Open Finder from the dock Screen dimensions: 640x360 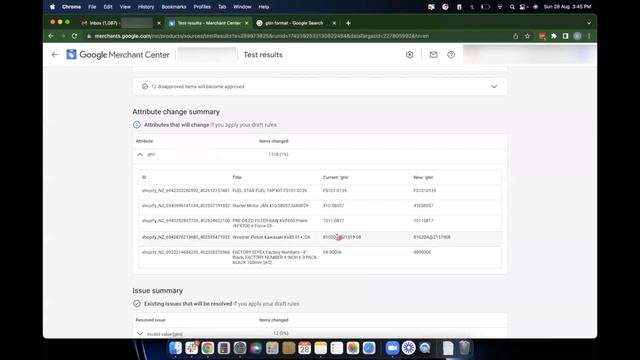tap(176, 348)
